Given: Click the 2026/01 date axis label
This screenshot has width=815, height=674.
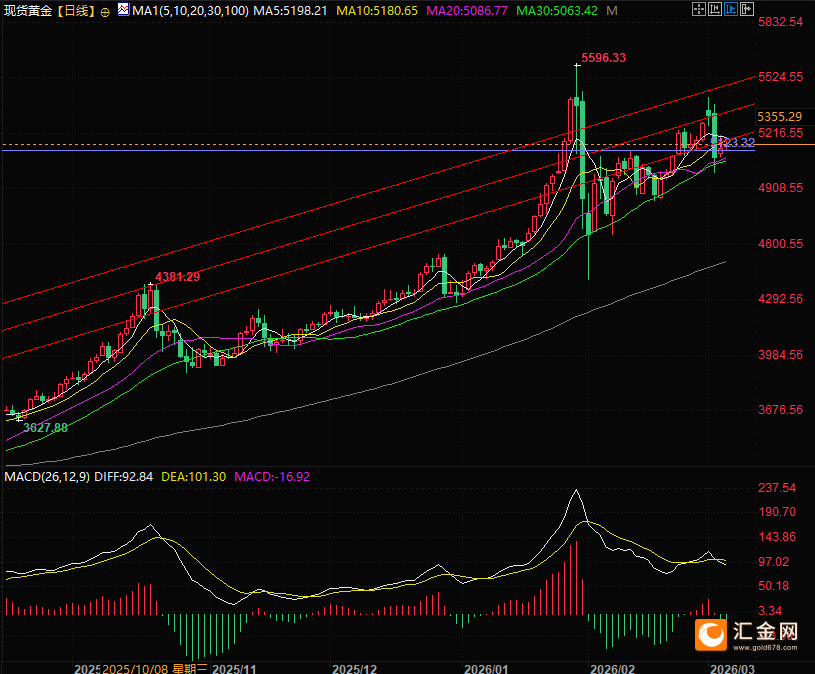Looking at the screenshot, I should click(486, 669).
